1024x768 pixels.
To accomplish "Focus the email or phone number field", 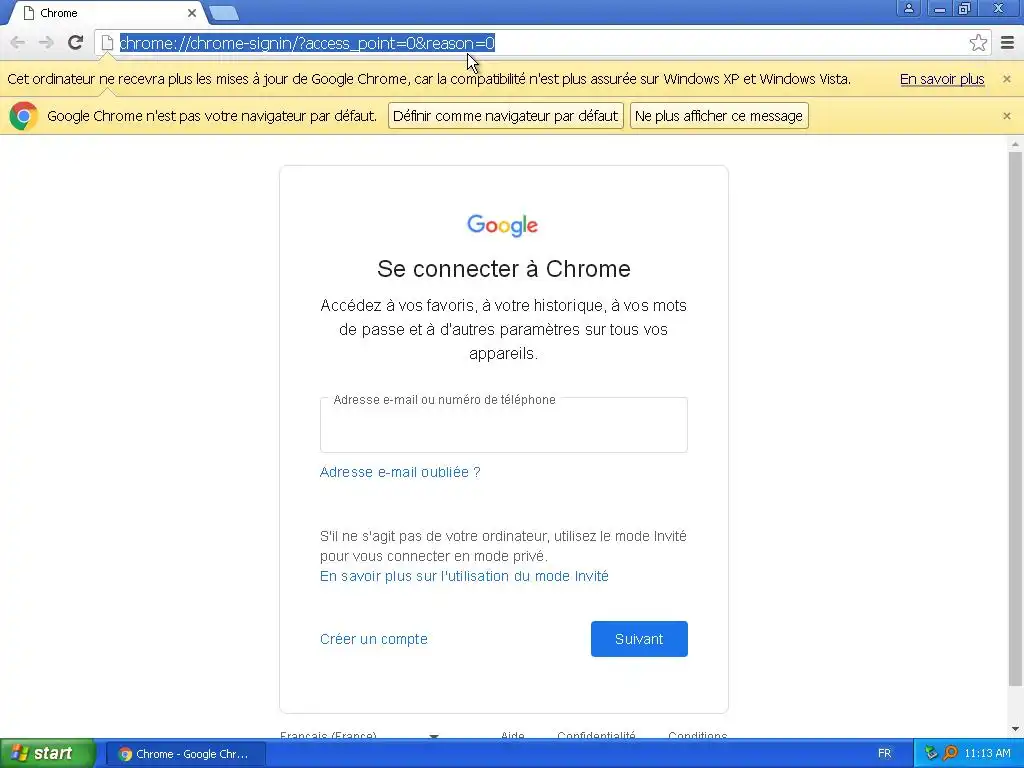I will click(x=504, y=425).
